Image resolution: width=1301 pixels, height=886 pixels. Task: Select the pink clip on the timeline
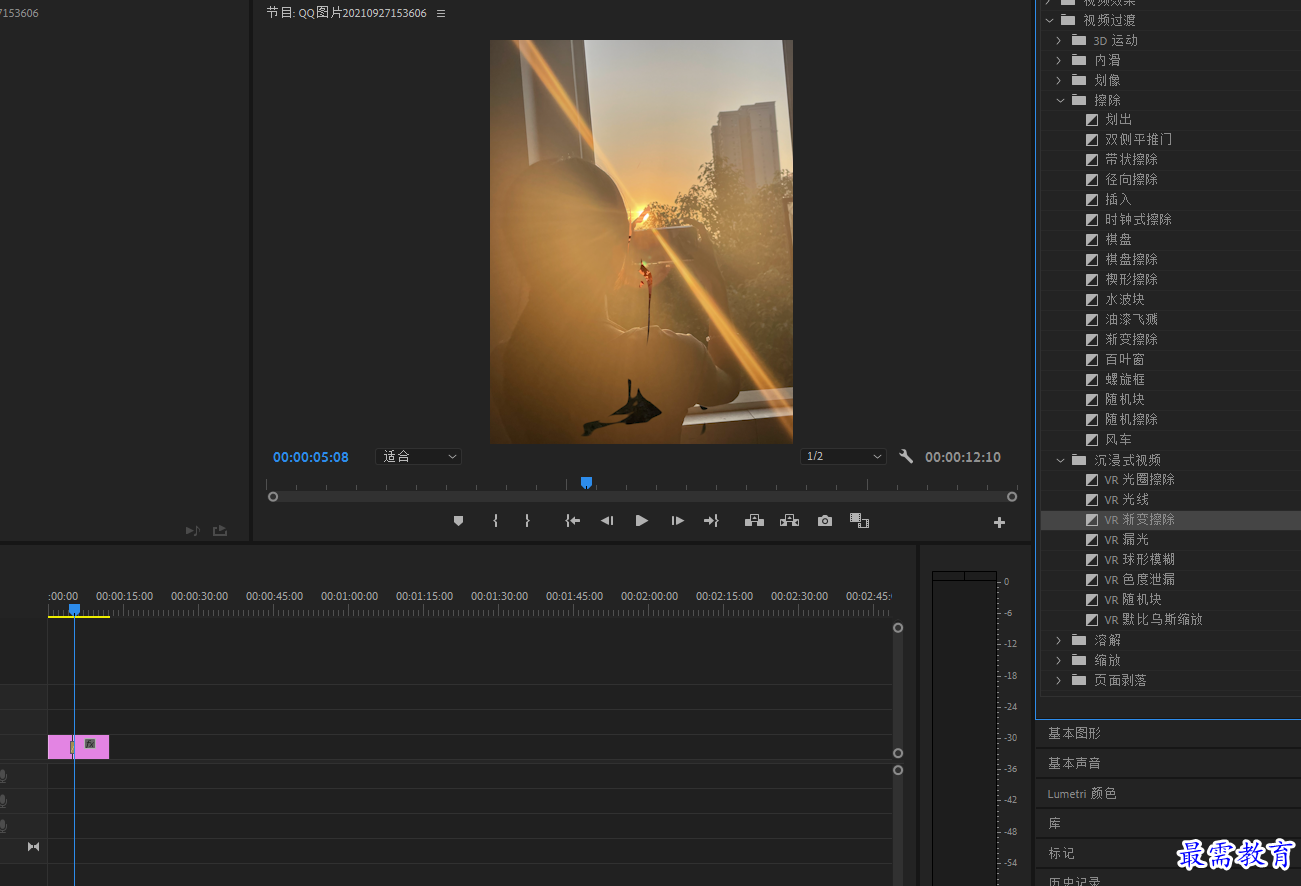point(78,747)
